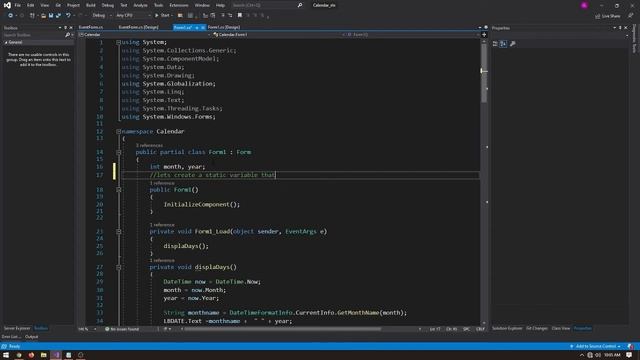Image resolution: width=640 pixels, height=360 pixels.
Task: Click the navigate backward toolbar icon
Action: tap(10, 16)
